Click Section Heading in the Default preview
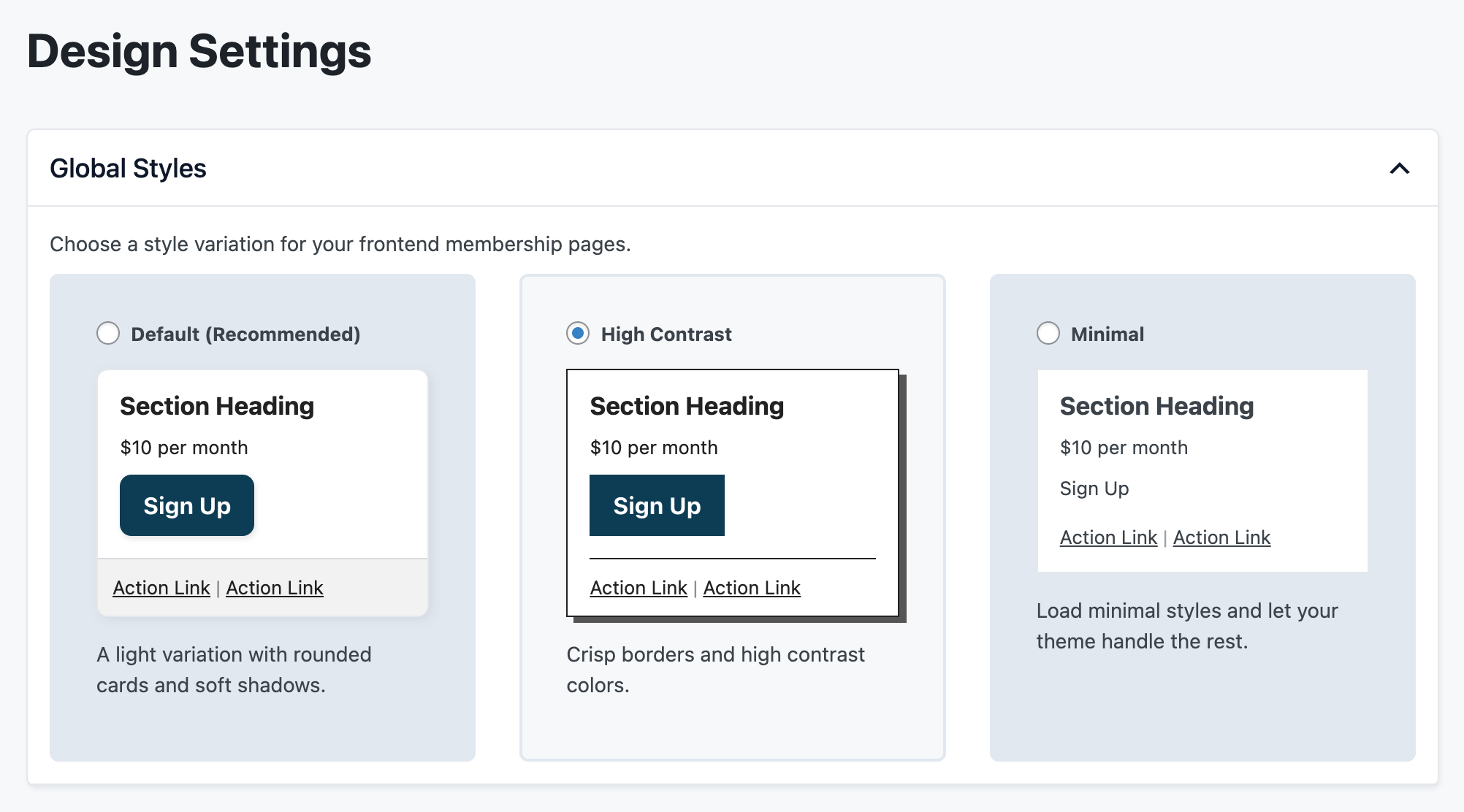Image resolution: width=1464 pixels, height=812 pixels. pos(216,406)
